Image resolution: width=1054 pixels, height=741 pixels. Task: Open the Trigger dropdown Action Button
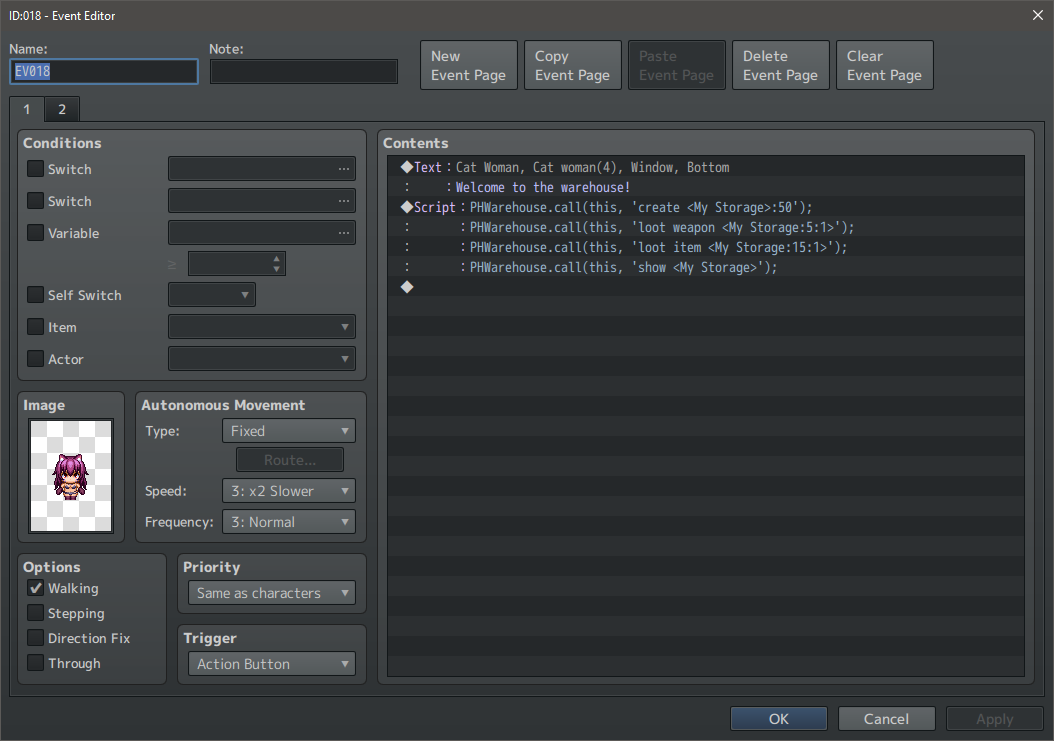(272, 664)
